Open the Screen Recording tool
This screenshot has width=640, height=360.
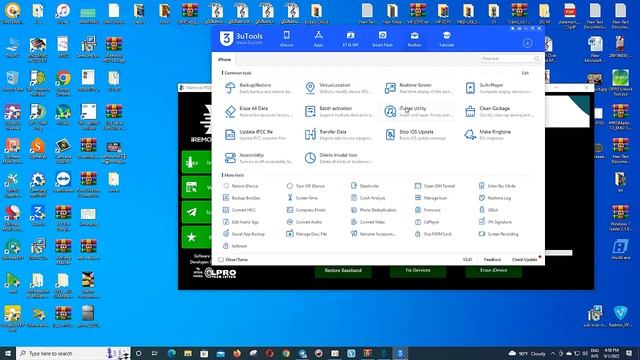498,234
